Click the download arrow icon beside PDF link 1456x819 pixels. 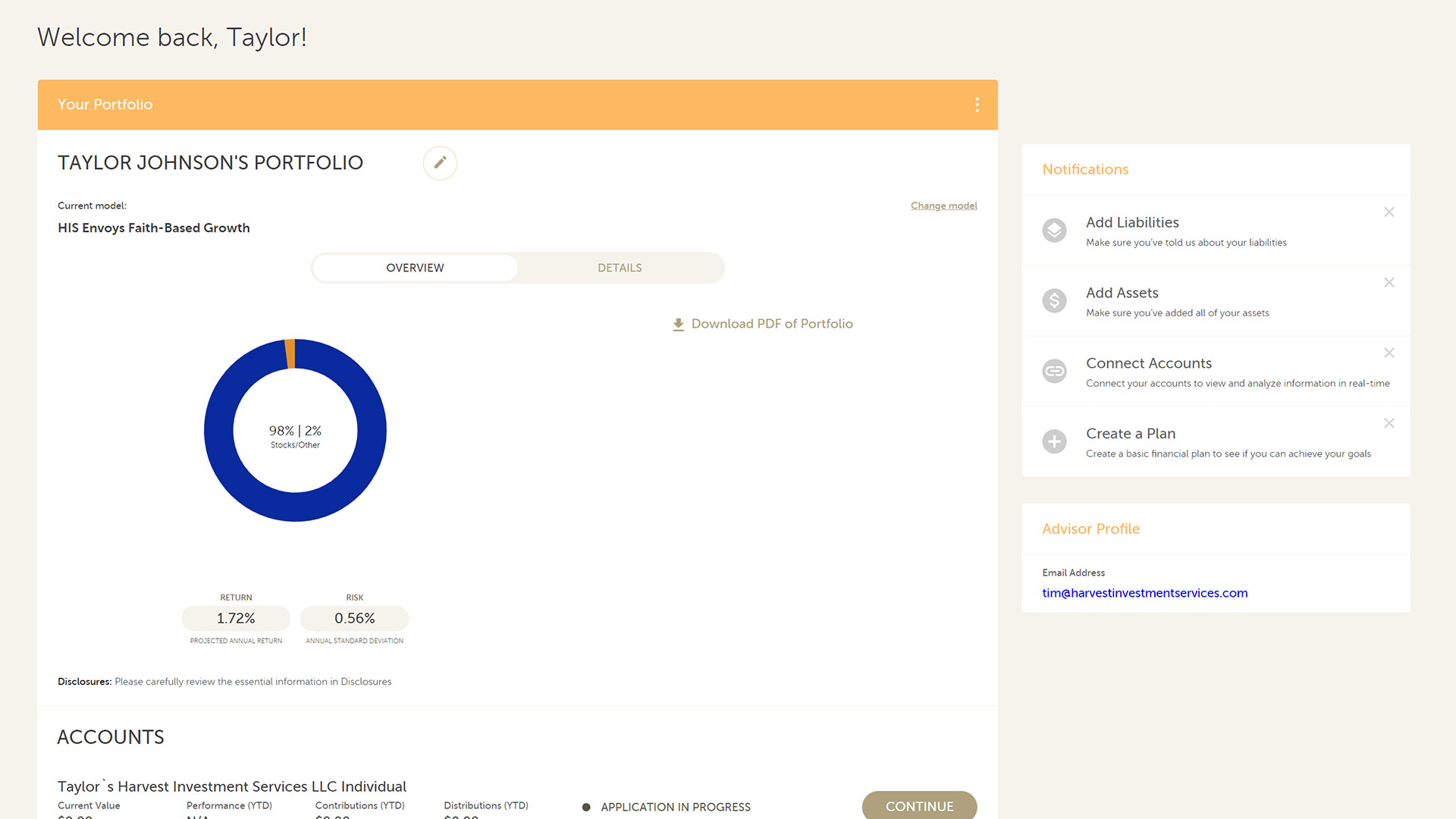[x=678, y=325]
